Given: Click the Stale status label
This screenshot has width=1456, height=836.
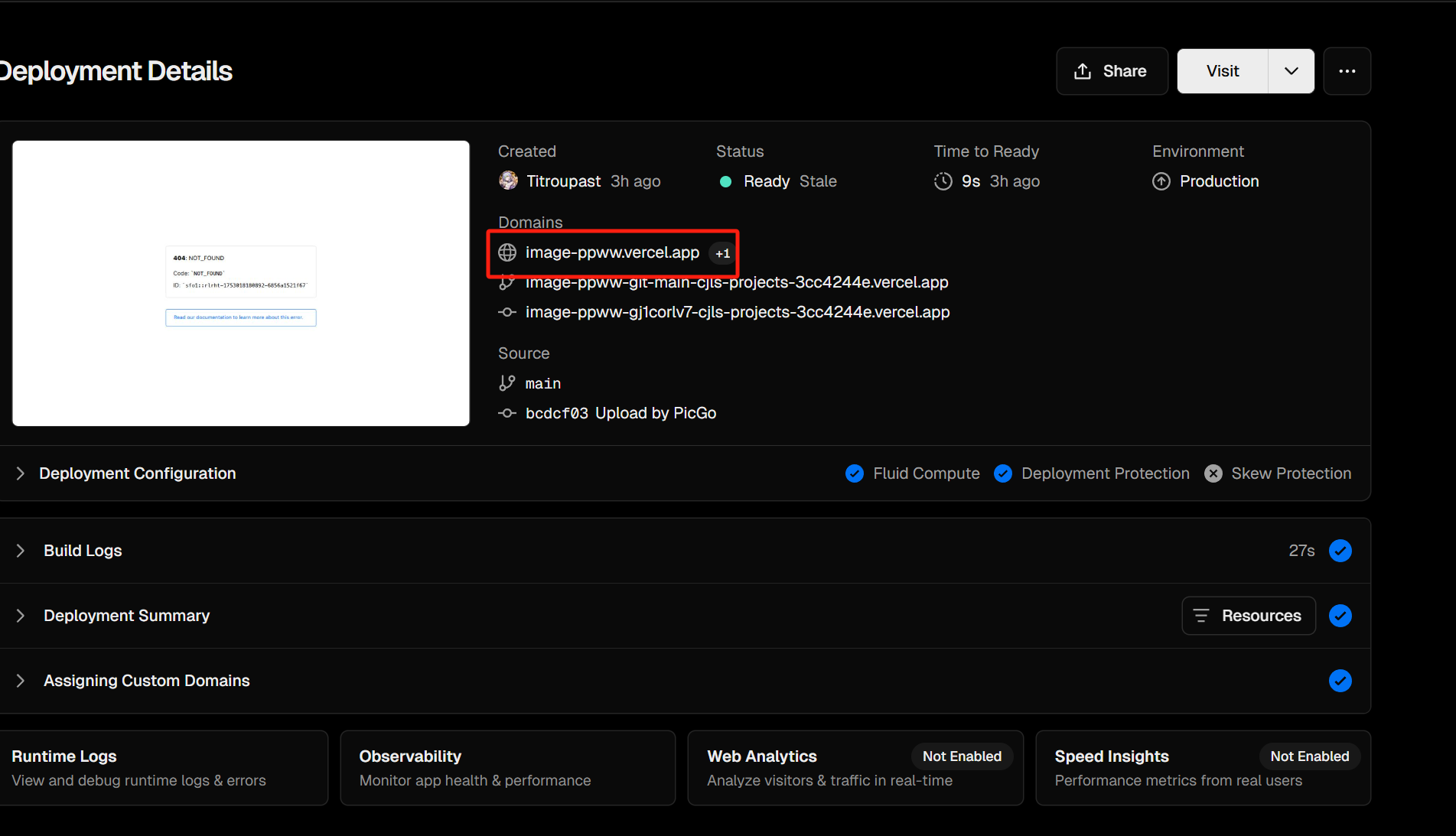Looking at the screenshot, I should click(818, 181).
